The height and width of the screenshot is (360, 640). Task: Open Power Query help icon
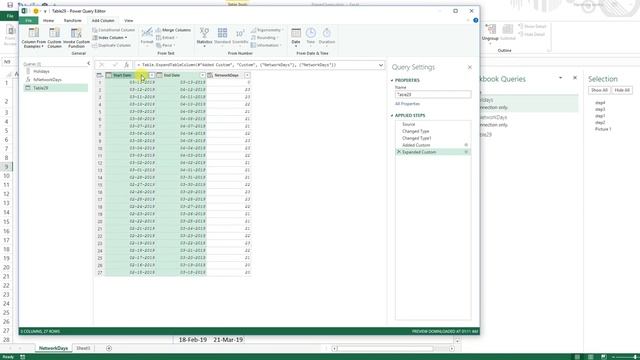[476, 20]
